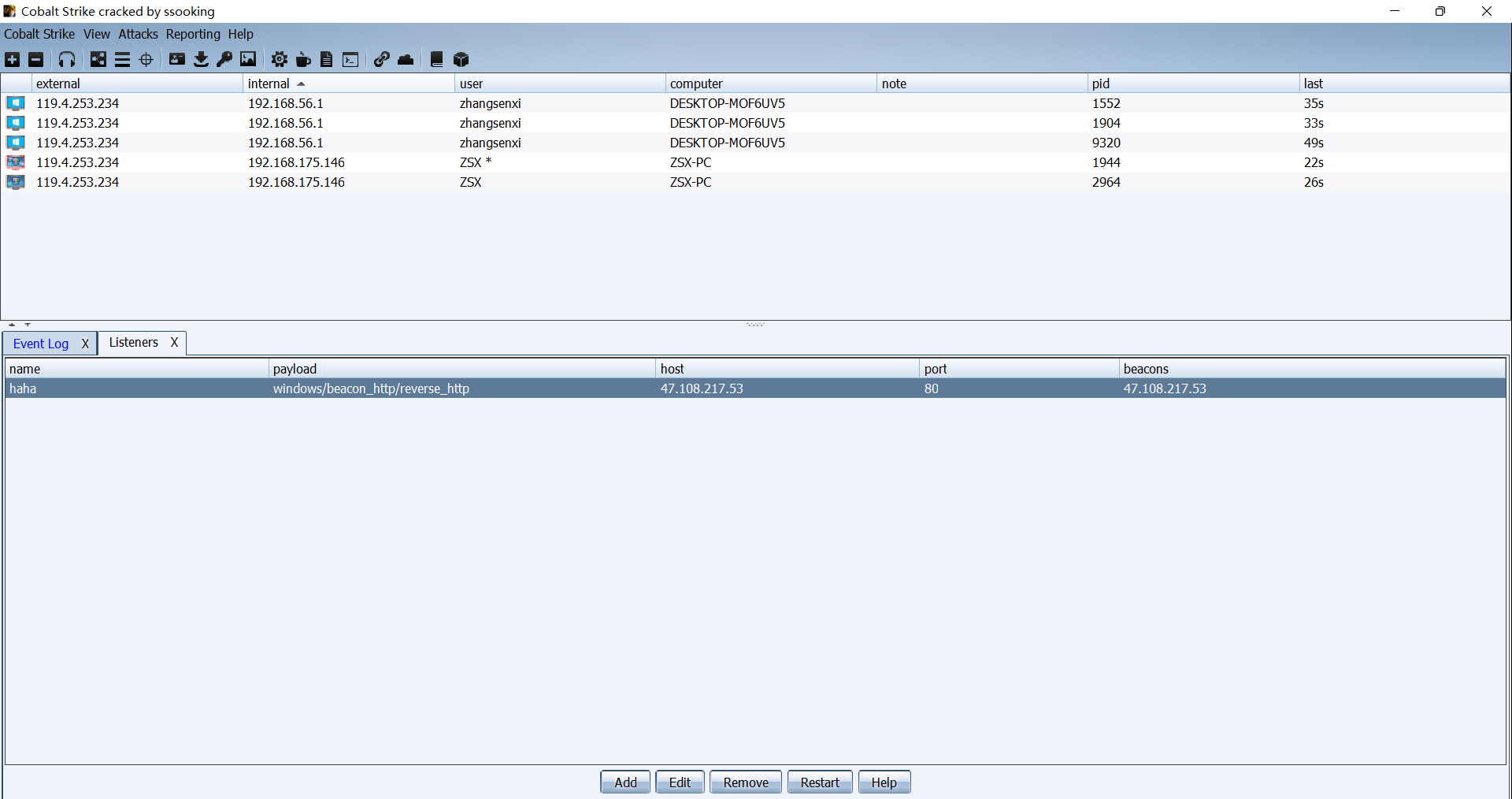Manage web server via cloud icon
Screen dimensions: 1512x799
[x=406, y=60]
